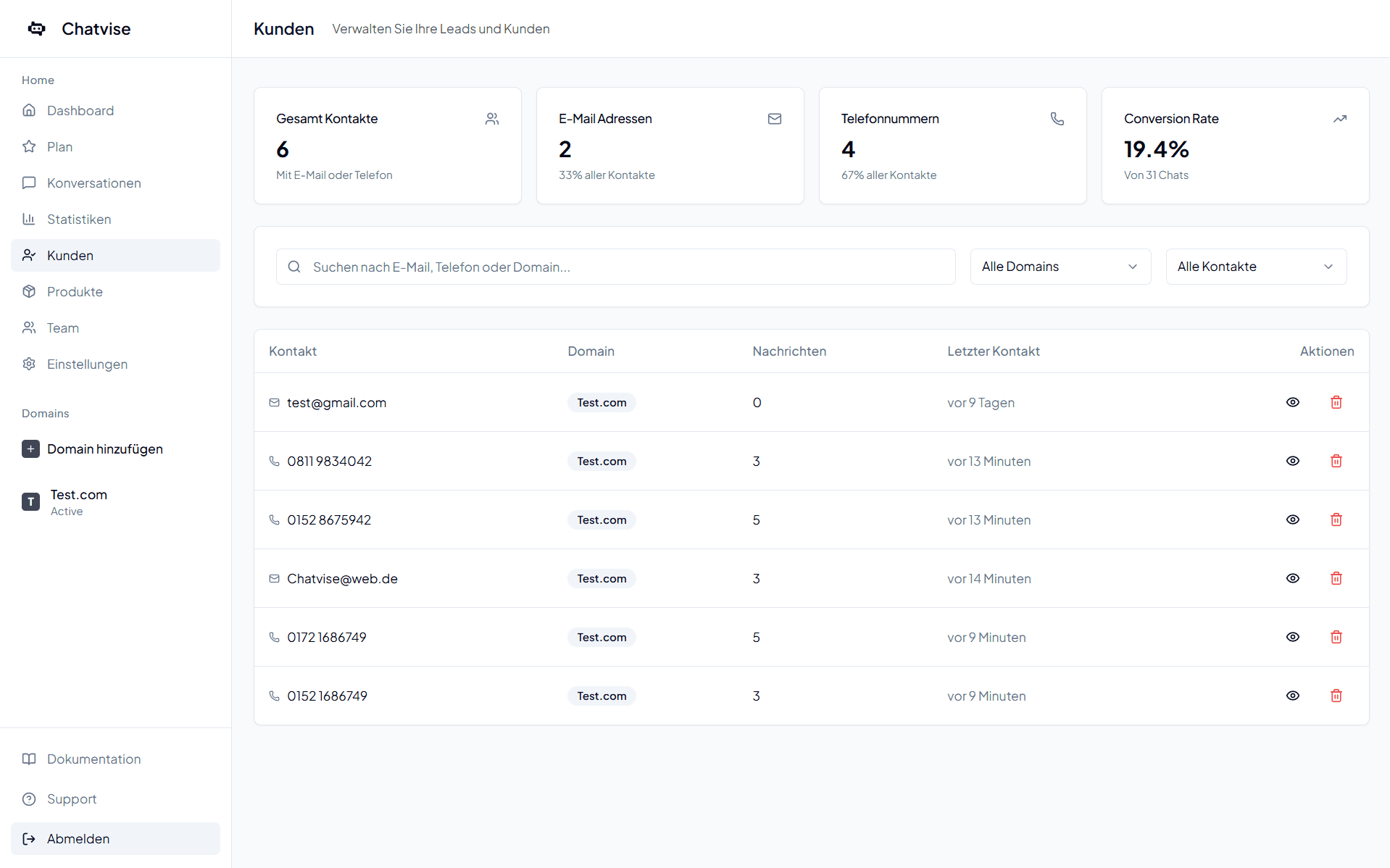Open the Dokumentation link

click(x=93, y=759)
